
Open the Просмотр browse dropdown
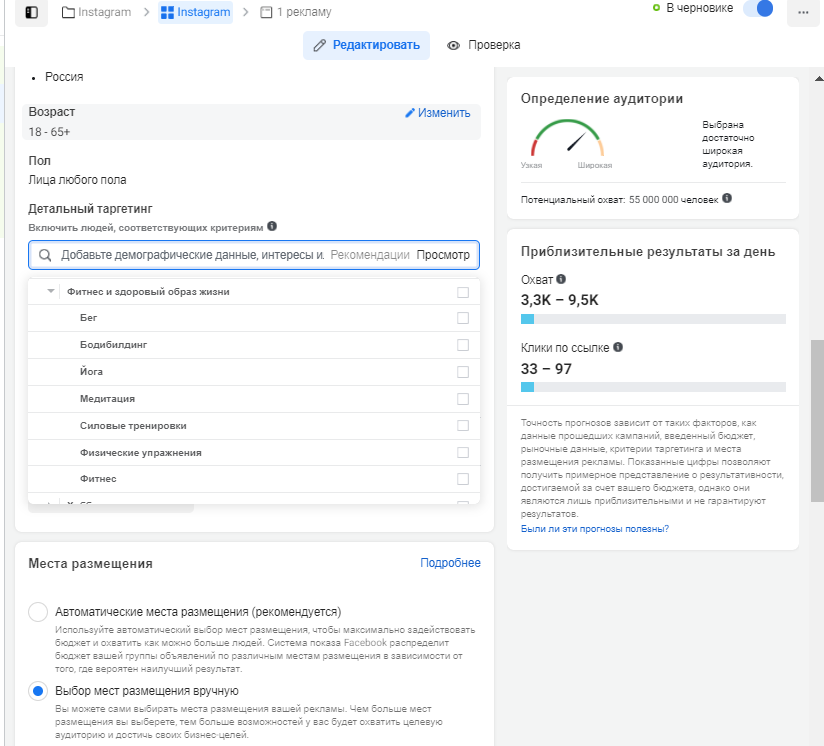(443, 256)
